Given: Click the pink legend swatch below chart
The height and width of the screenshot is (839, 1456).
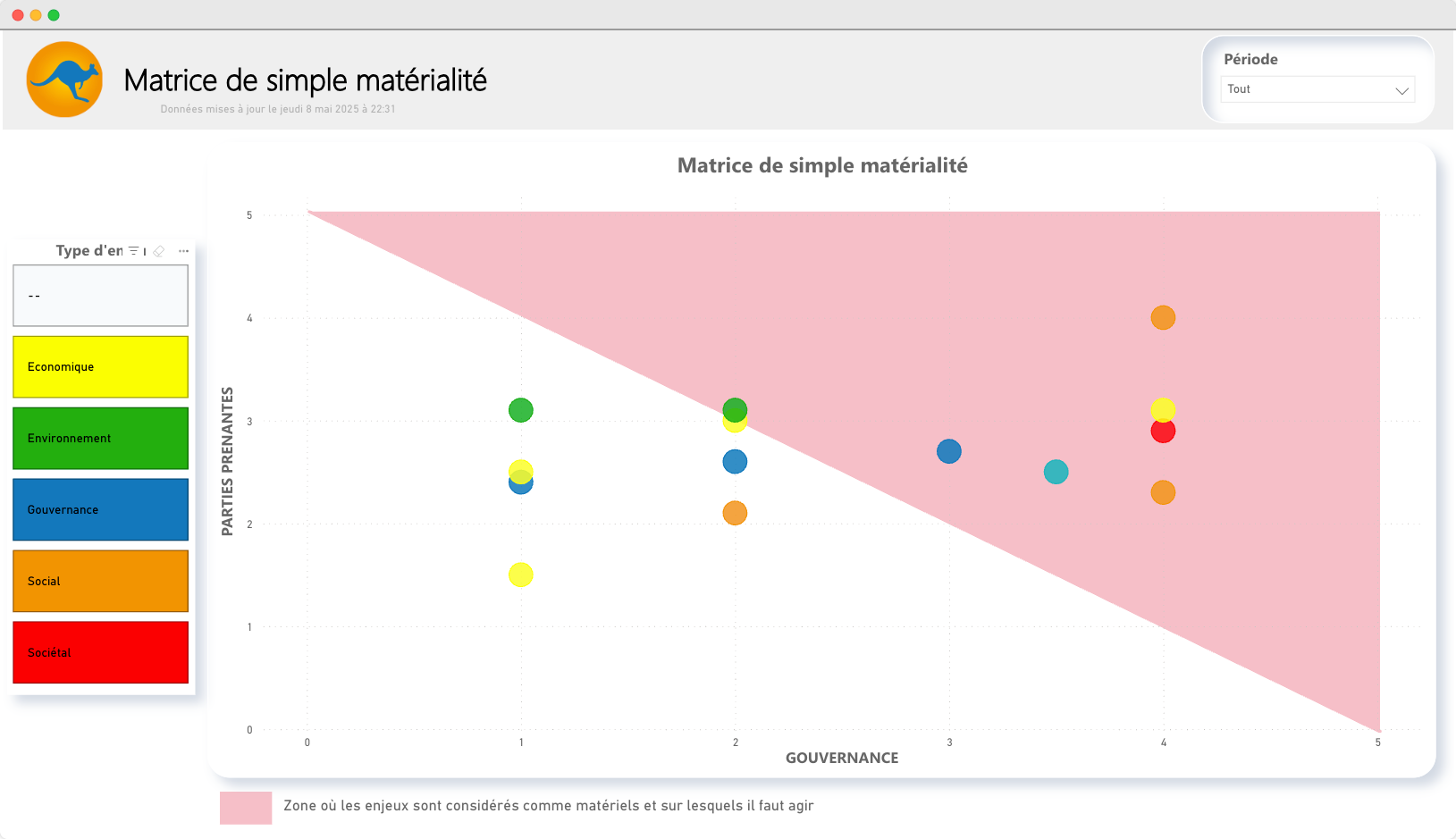Looking at the screenshot, I should [246, 808].
